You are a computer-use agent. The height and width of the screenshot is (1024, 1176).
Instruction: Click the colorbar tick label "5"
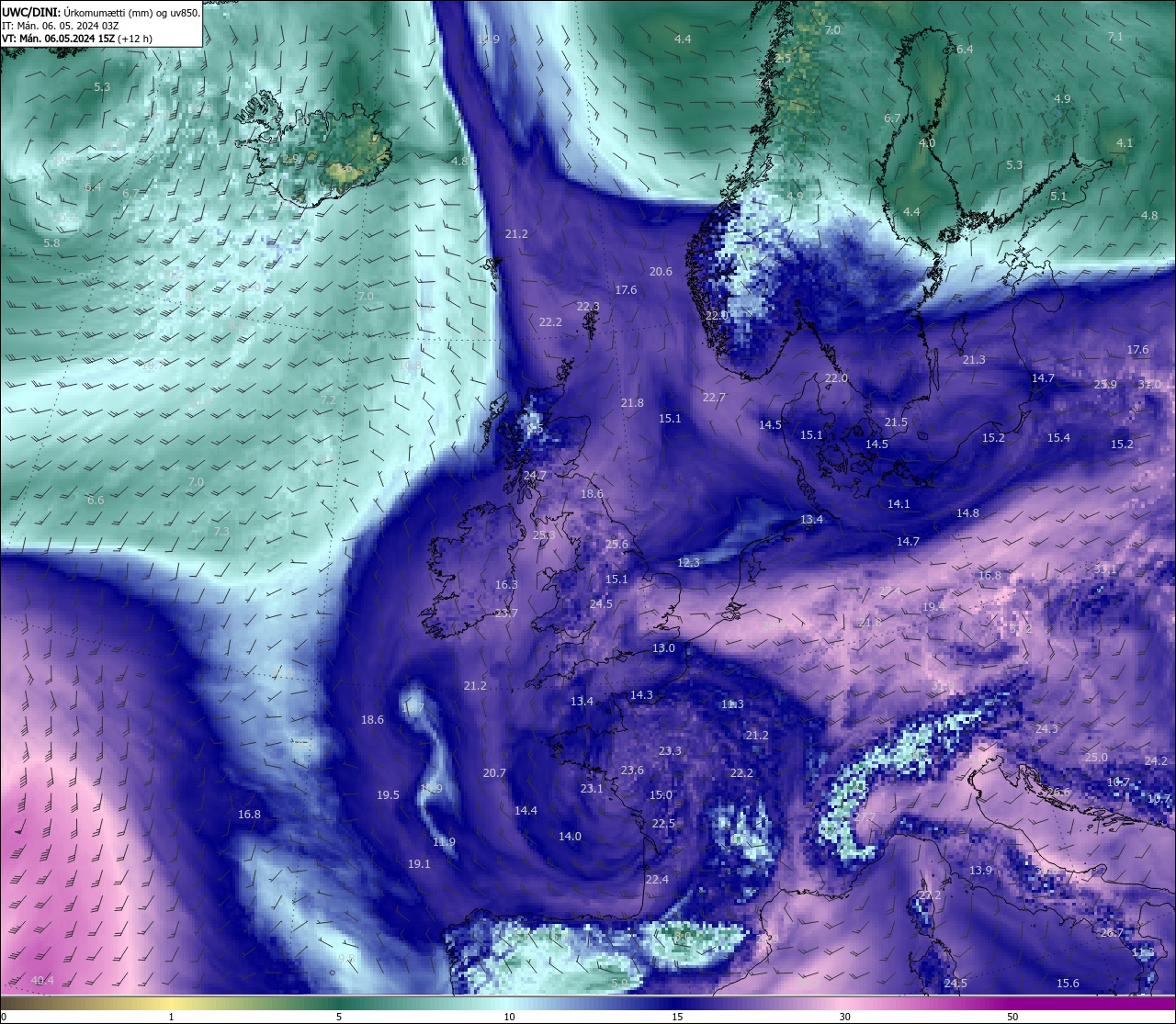(x=339, y=1017)
